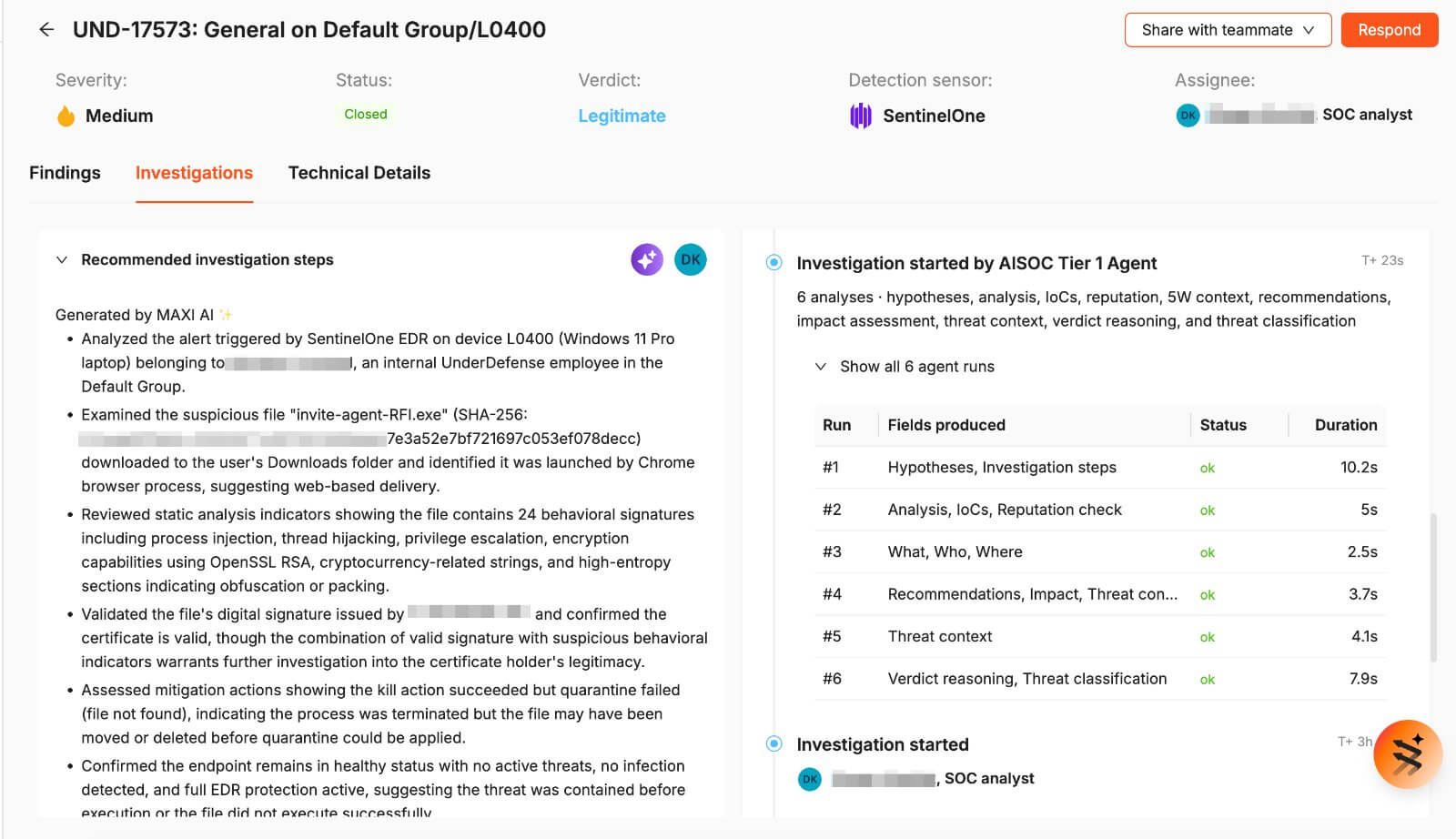Open the Share with teammate dropdown
1456x839 pixels.
pos(1228,30)
